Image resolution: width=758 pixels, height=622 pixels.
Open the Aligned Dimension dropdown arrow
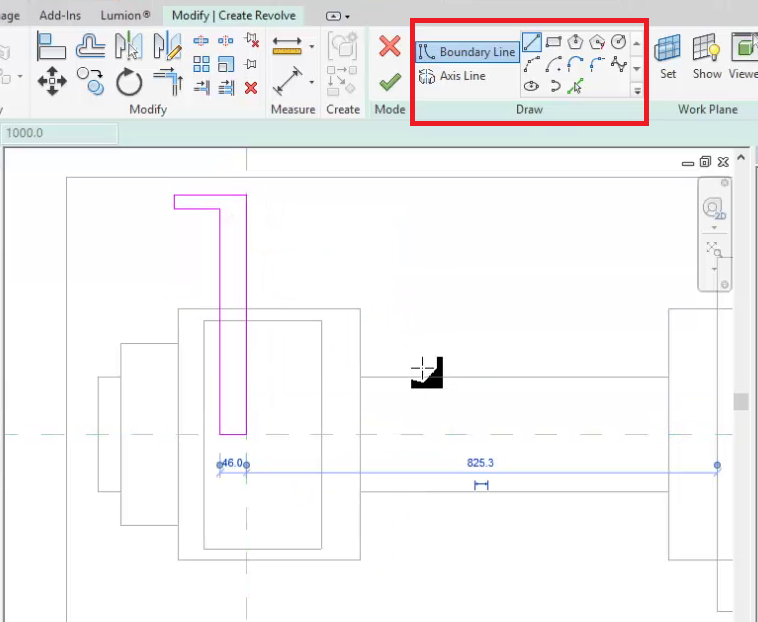pos(312,82)
